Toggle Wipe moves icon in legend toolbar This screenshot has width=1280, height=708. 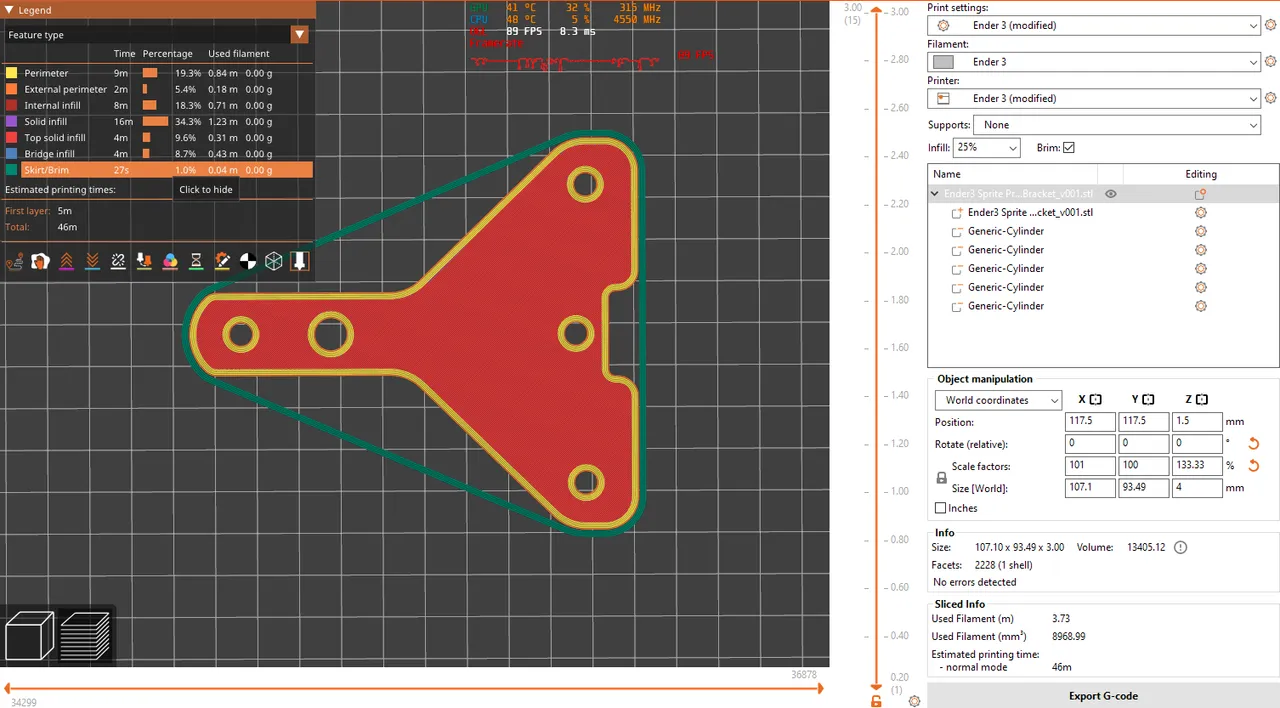41,261
